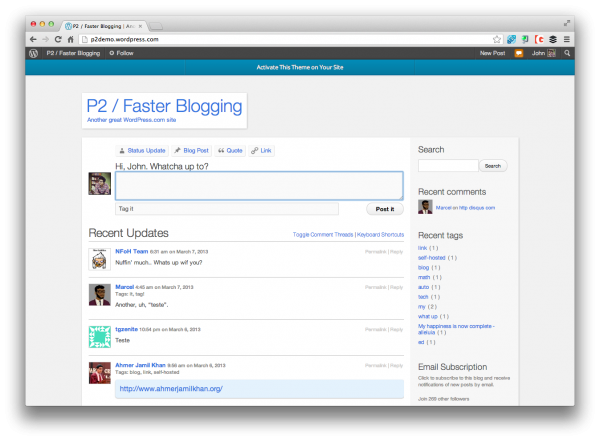Focus the Whatcha up to text area
Viewport: 600px width, 441px height.
click(x=259, y=186)
